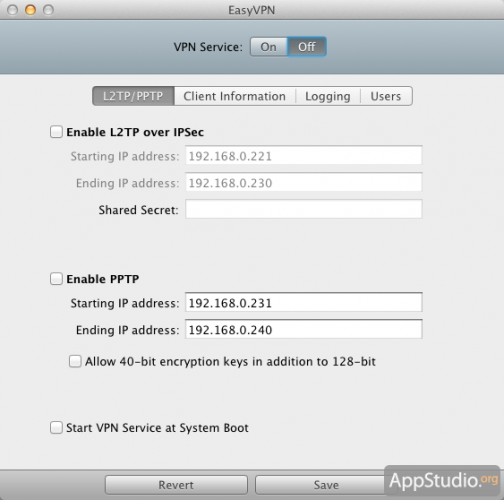Open the L2TP/PPTP tab
Image resolution: width=504 pixels, height=500 pixels.
(133, 96)
